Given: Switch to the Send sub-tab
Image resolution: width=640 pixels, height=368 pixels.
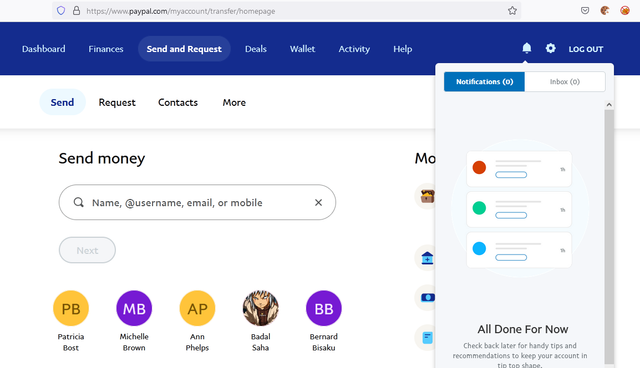Looking at the screenshot, I should 62,102.
